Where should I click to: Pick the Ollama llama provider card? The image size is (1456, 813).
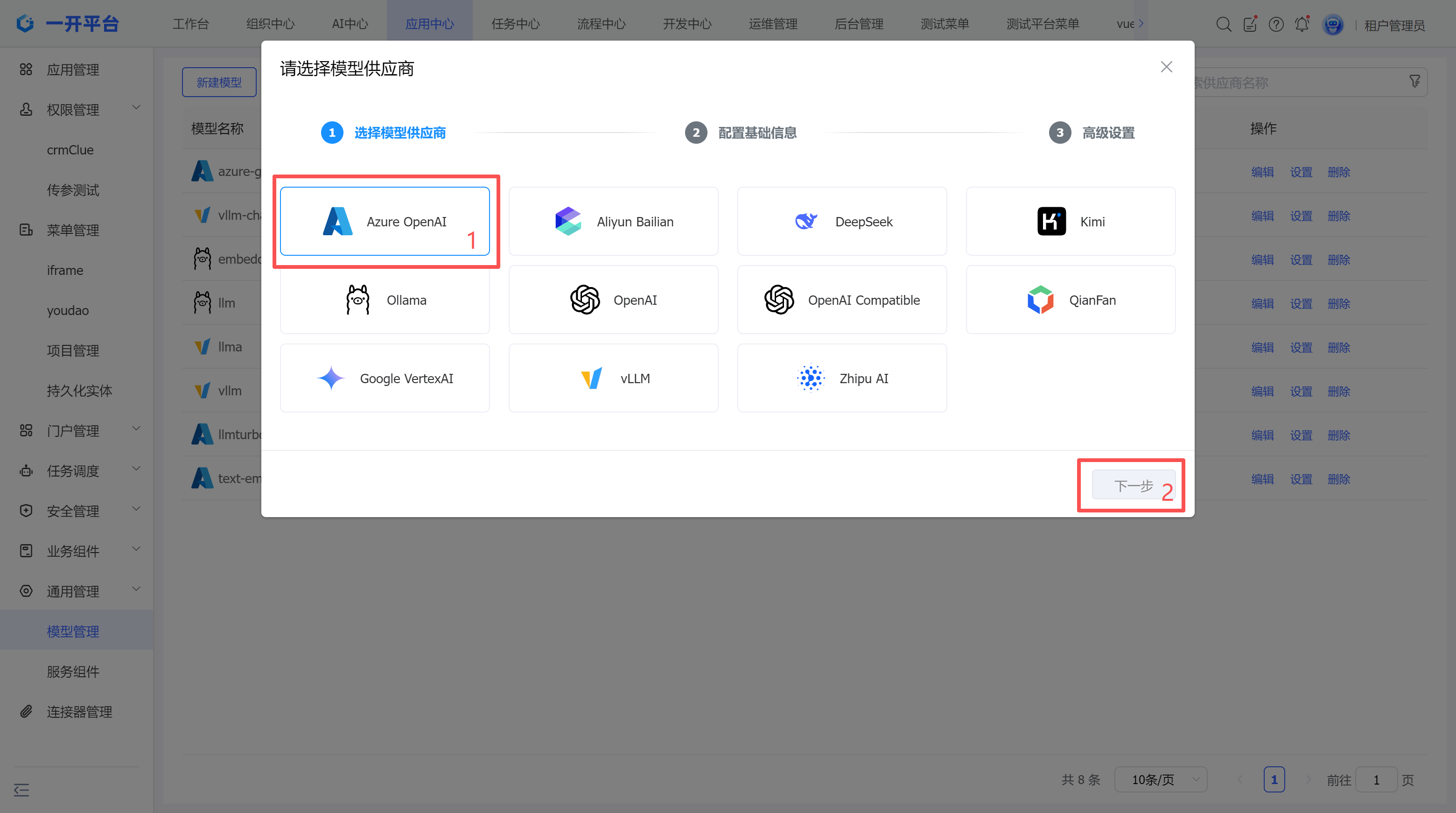pos(385,300)
